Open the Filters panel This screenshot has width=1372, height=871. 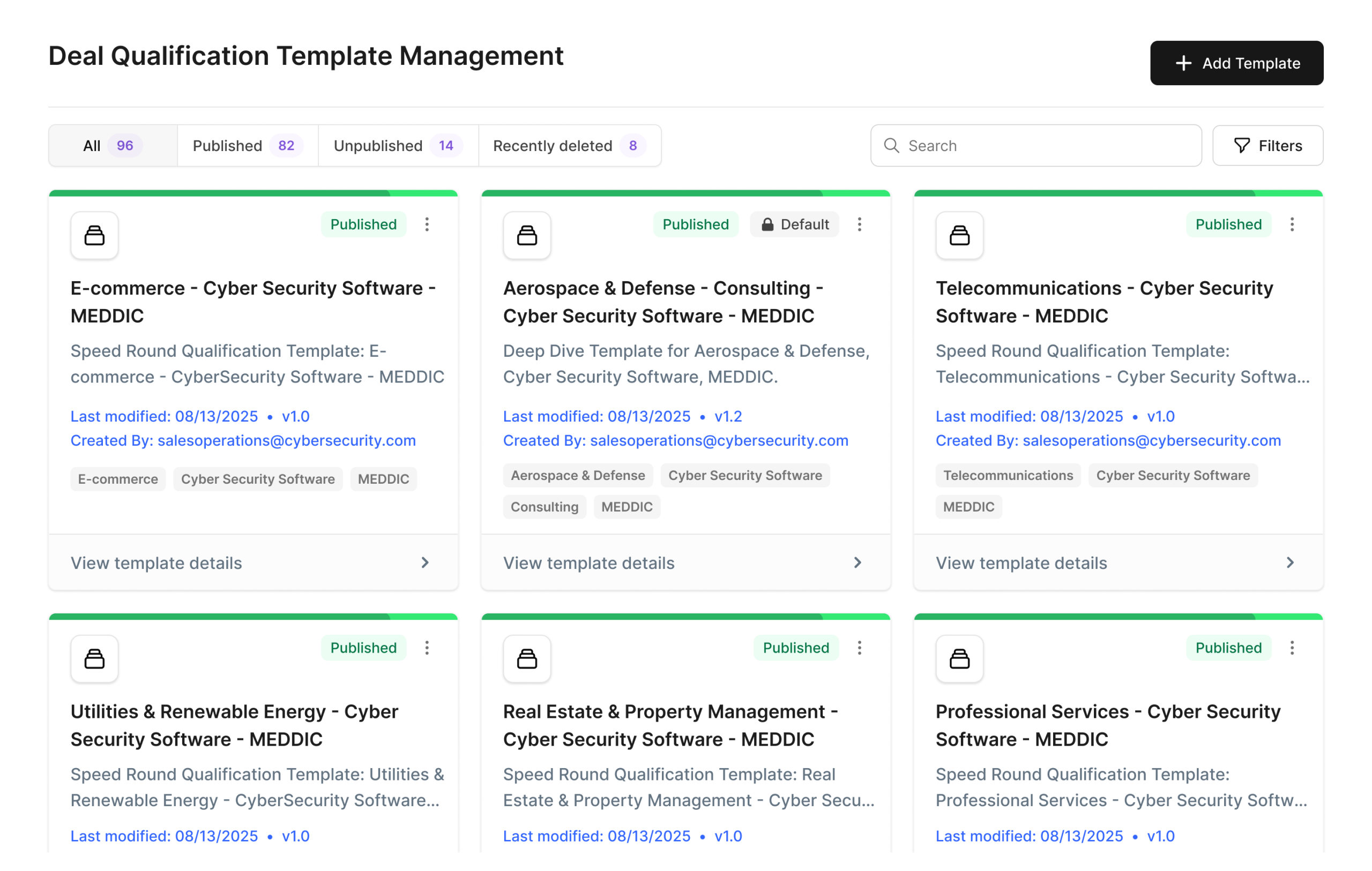pos(1267,146)
